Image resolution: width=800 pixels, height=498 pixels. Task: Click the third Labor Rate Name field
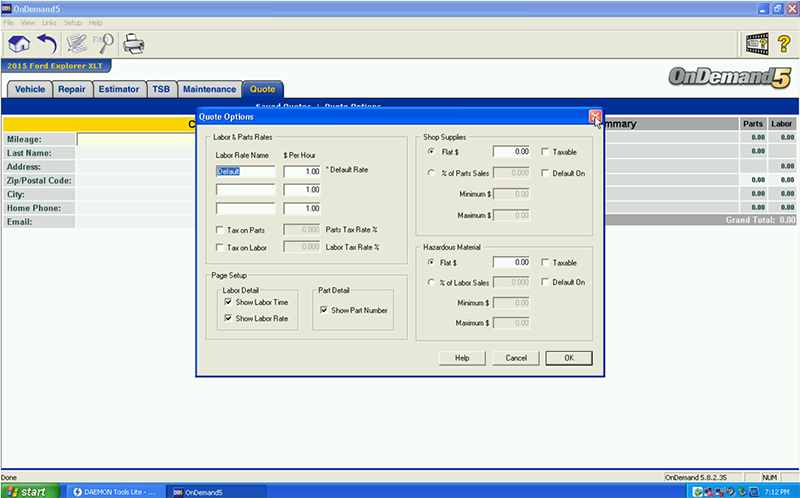[245, 208]
